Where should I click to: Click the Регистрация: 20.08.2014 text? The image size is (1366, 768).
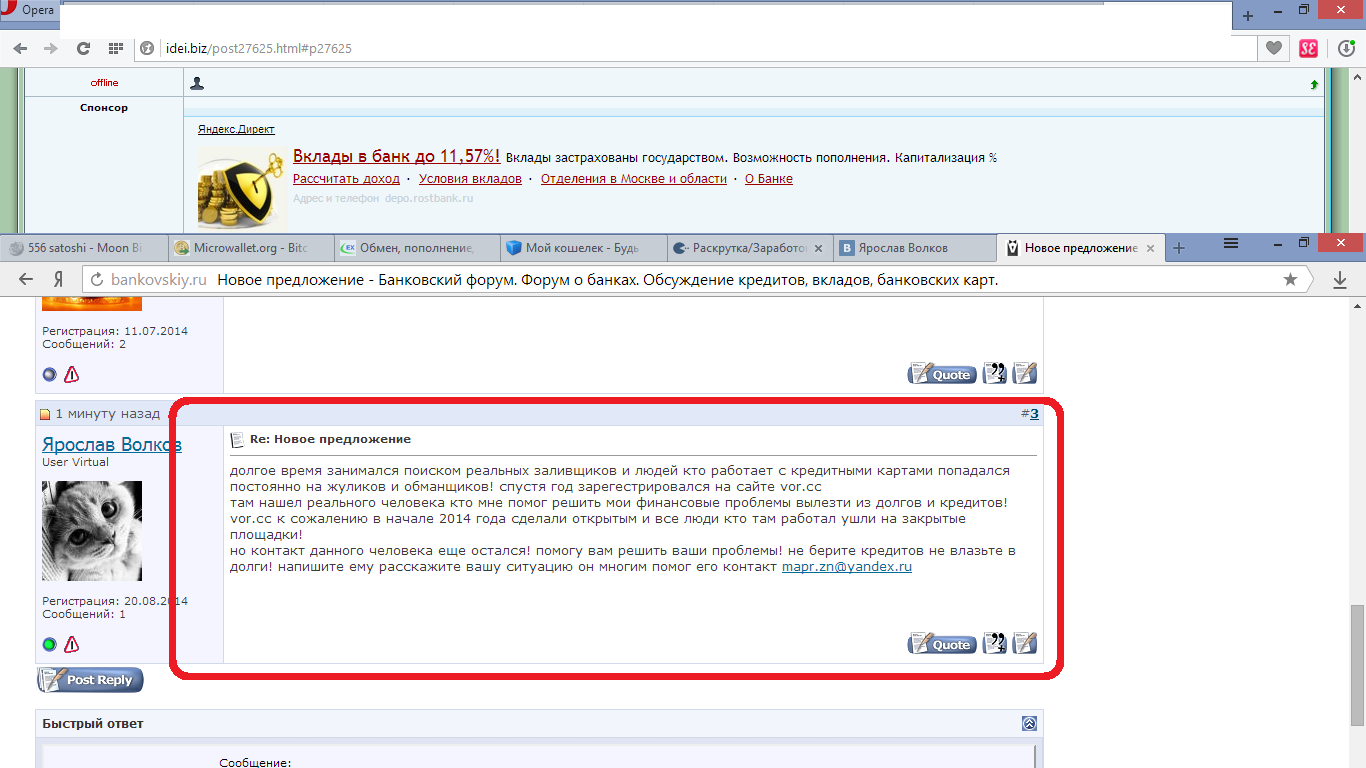pos(115,601)
